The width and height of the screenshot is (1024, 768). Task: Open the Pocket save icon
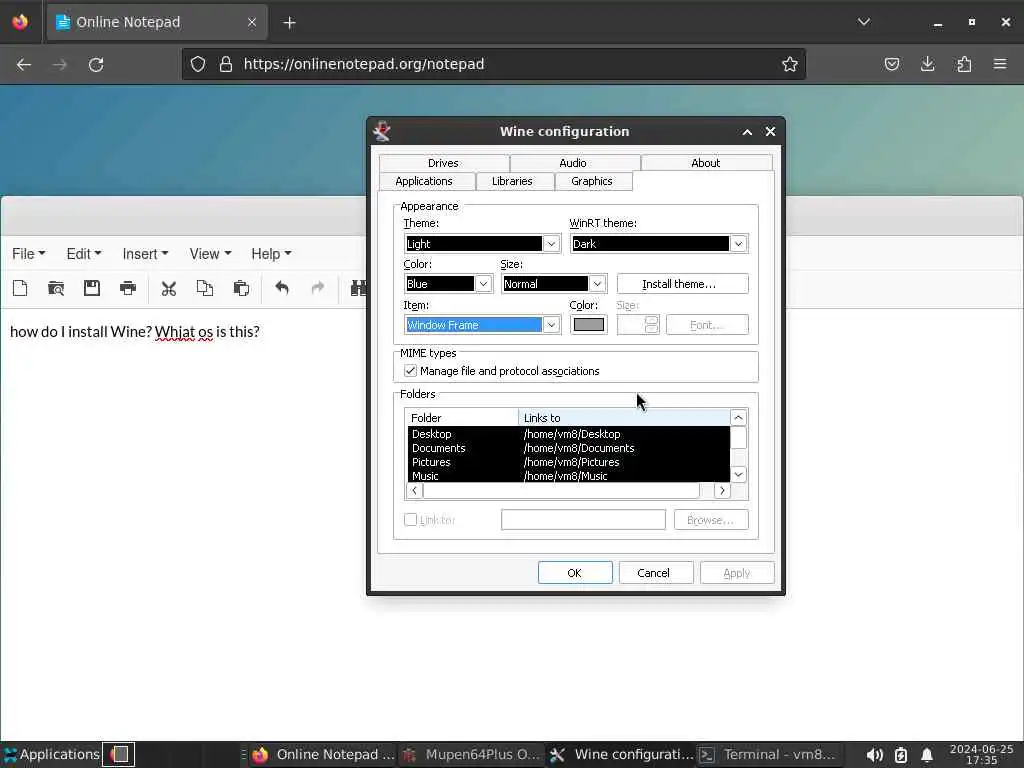891,64
